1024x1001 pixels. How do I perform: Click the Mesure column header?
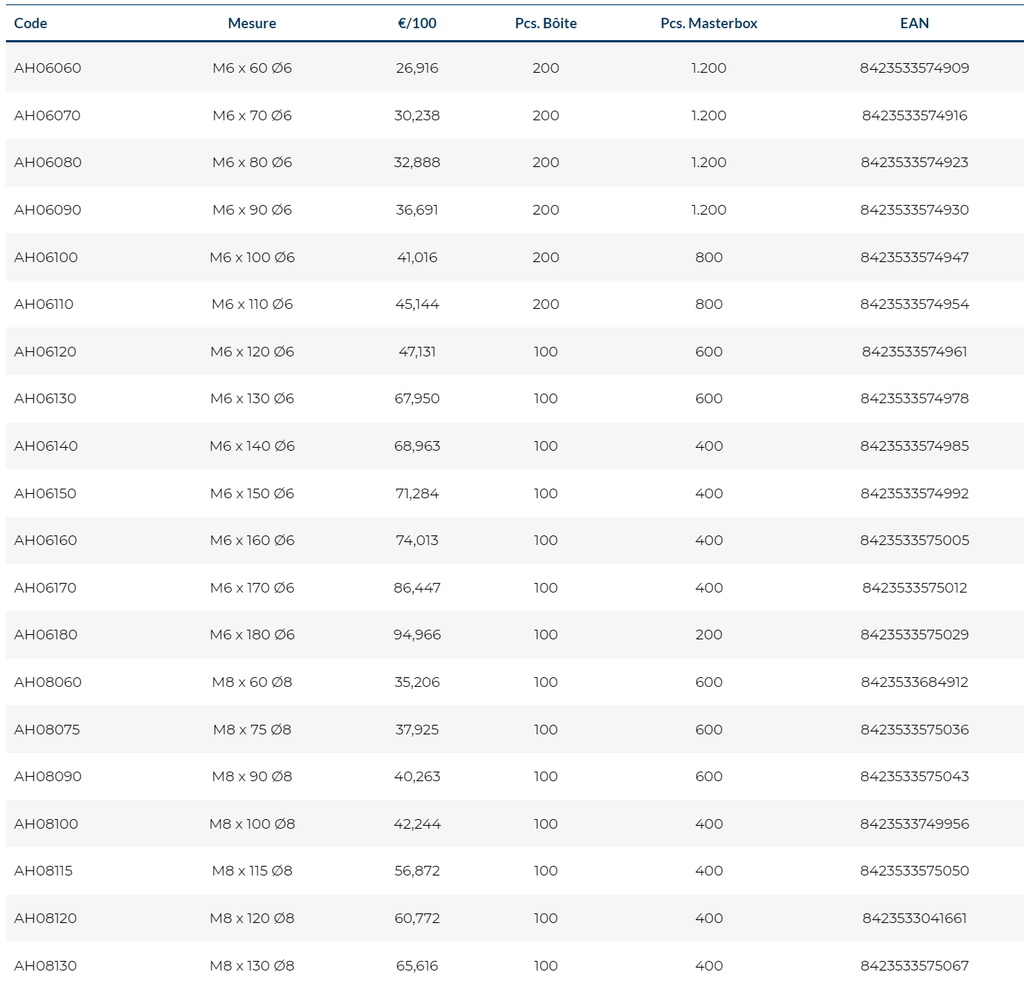[252, 24]
